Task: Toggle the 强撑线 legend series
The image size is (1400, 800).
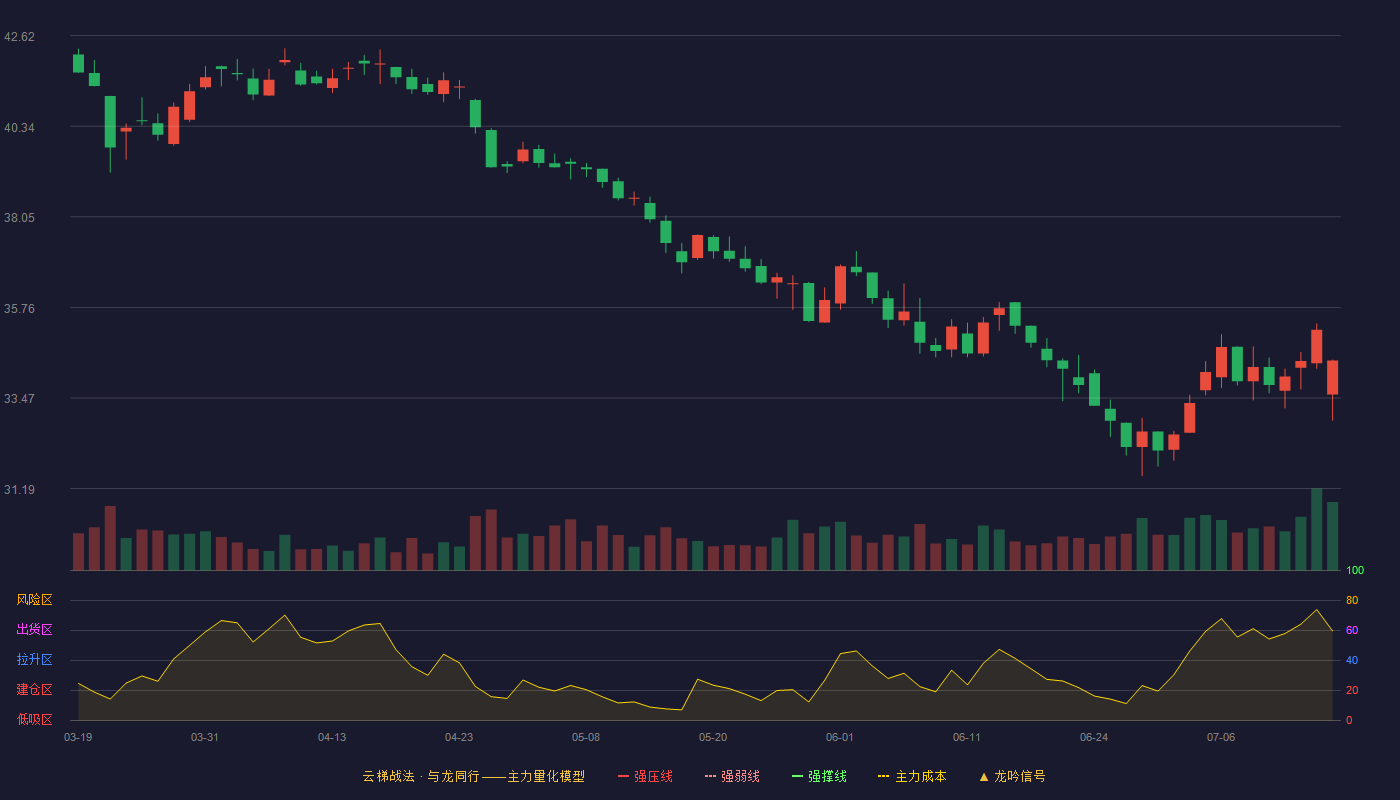Action: tap(819, 776)
